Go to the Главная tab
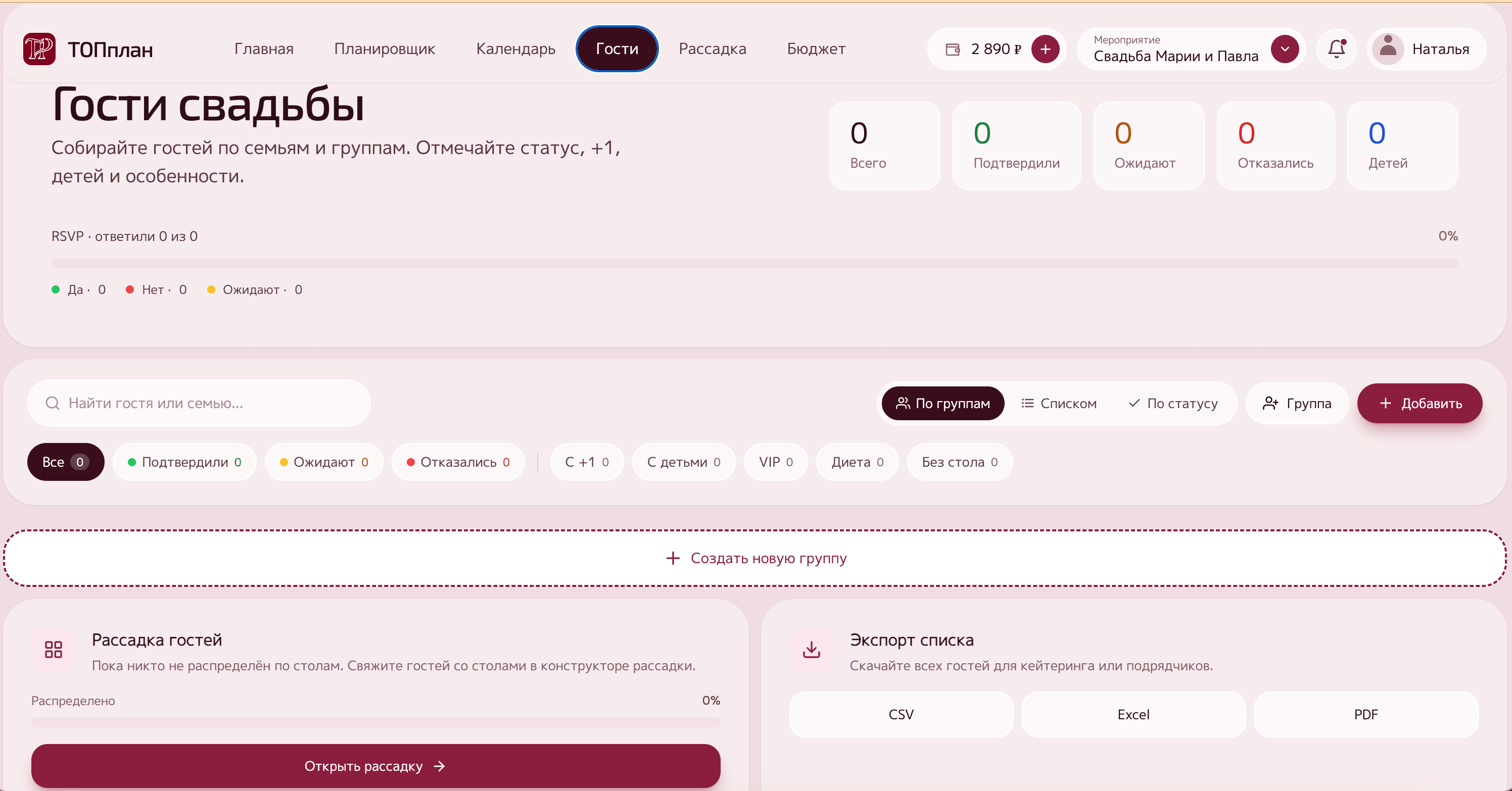The width and height of the screenshot is (1512, 791). [x=264, y=48]
